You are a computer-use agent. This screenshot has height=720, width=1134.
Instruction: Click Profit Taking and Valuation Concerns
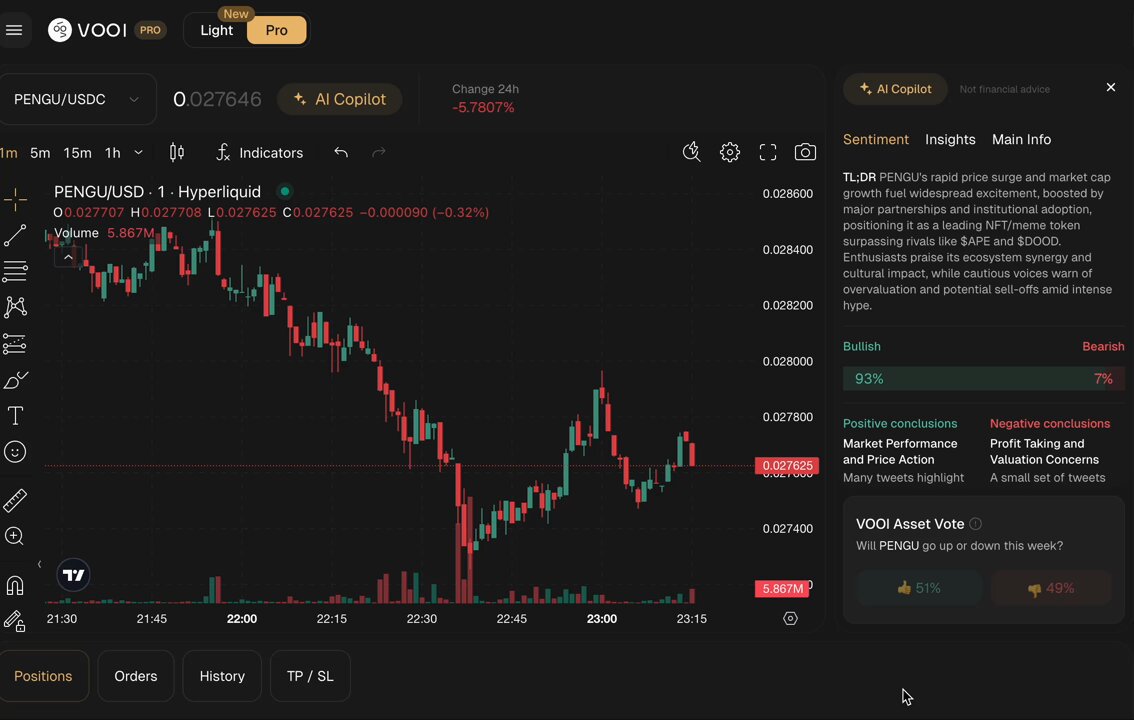(1044, 452)
